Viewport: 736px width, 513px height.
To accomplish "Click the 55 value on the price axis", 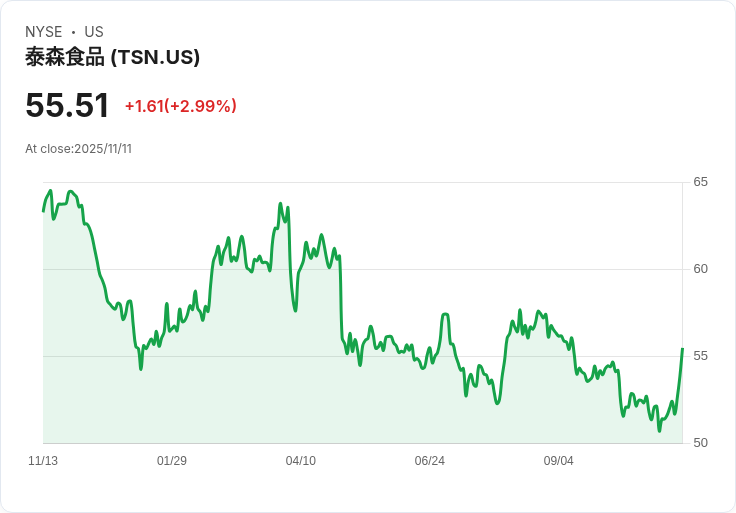I will pos(700,356).
